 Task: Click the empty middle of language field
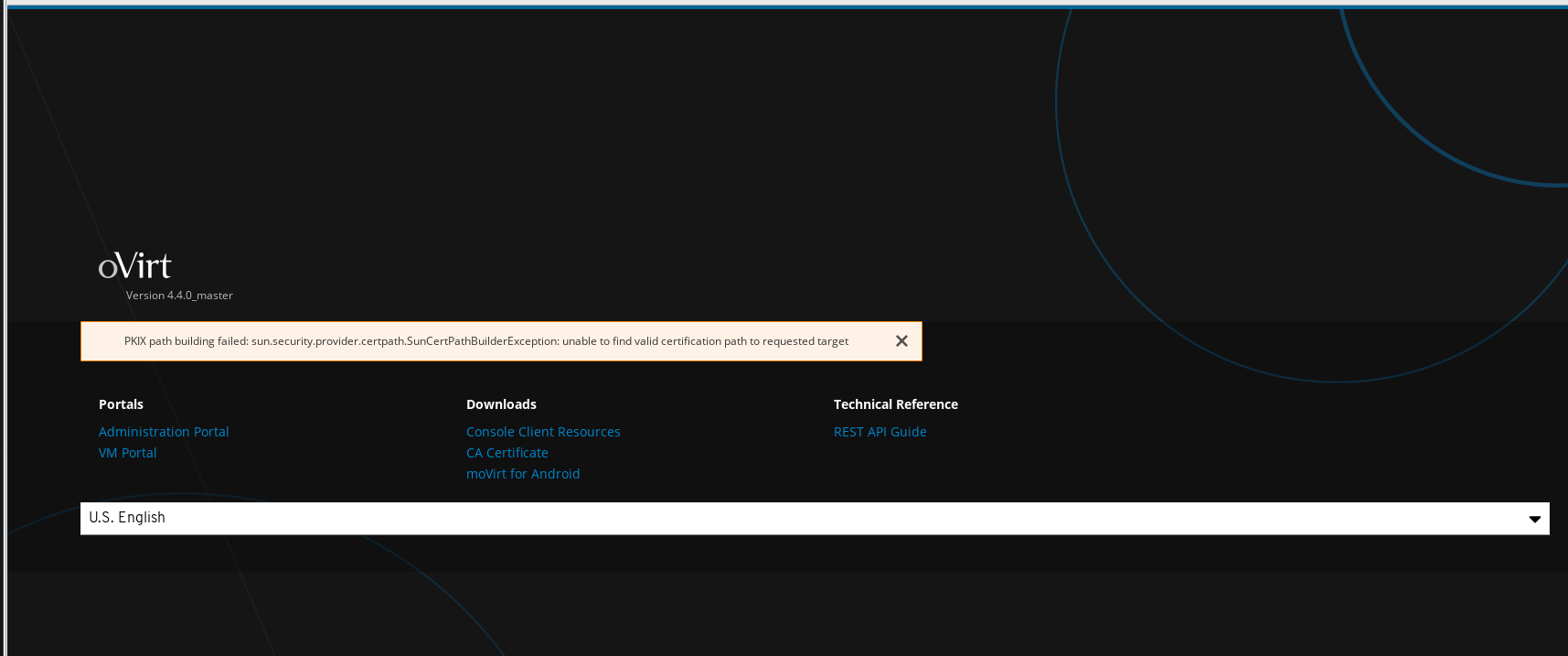point(814,518)
